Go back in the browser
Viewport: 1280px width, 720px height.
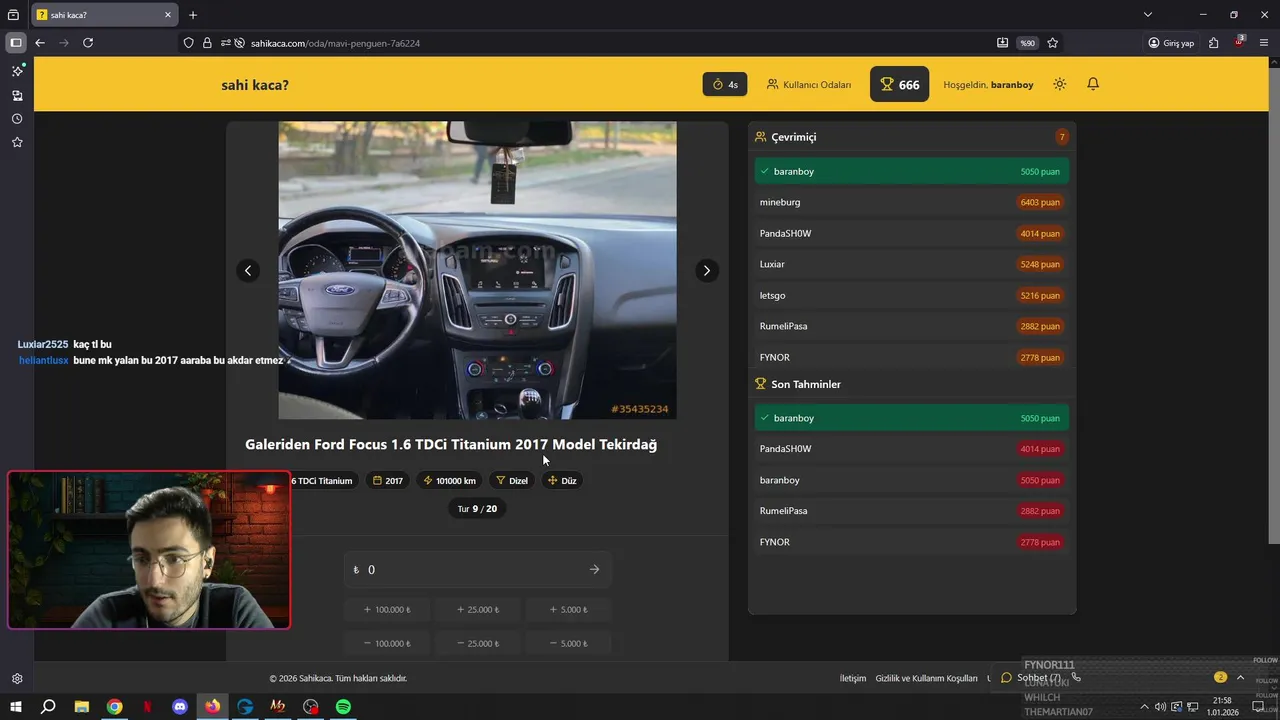point(40,43)
